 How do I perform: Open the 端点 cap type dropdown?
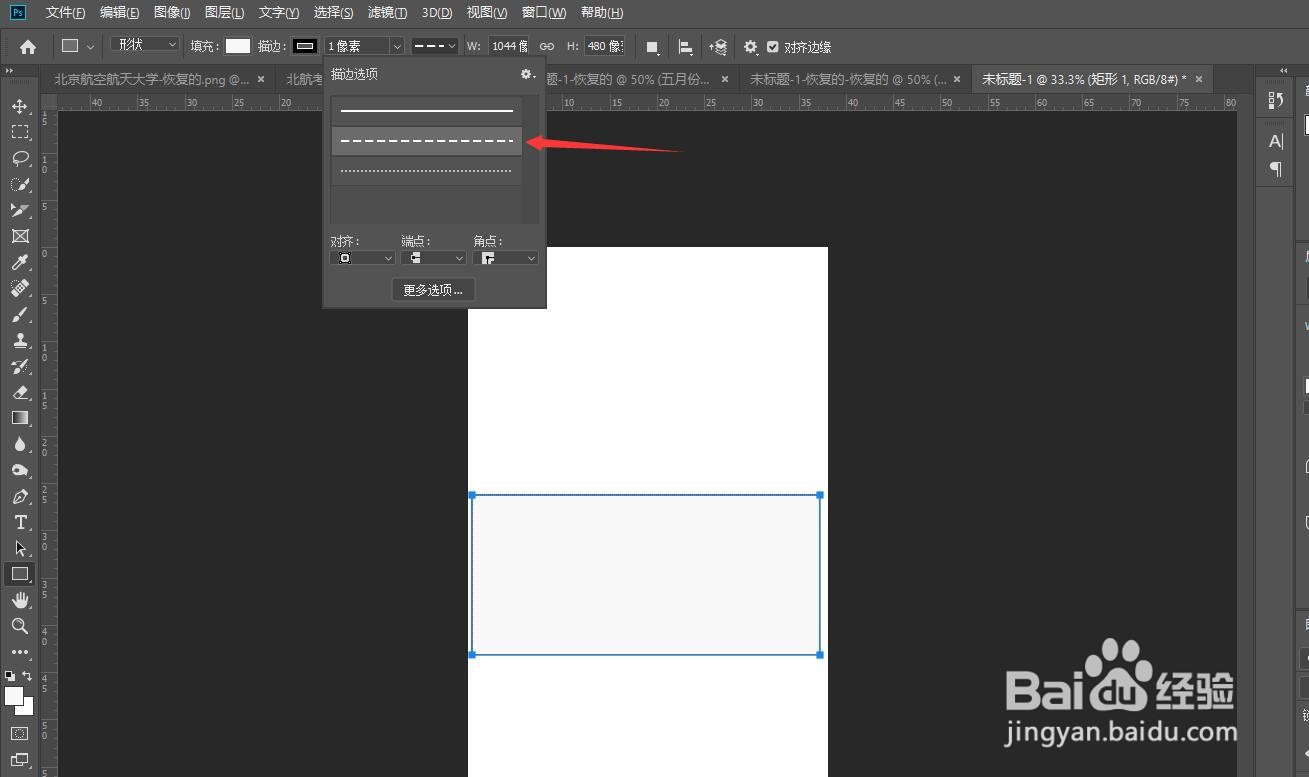point(433,258)
